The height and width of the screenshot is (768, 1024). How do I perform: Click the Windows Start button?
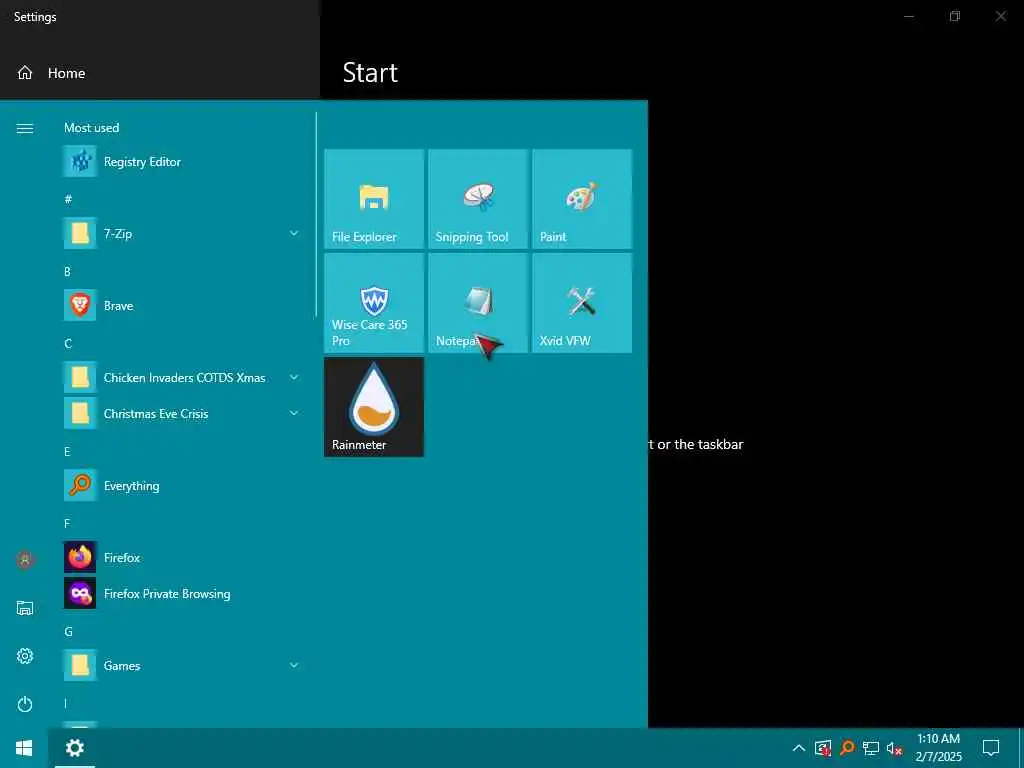pos(24,748)
